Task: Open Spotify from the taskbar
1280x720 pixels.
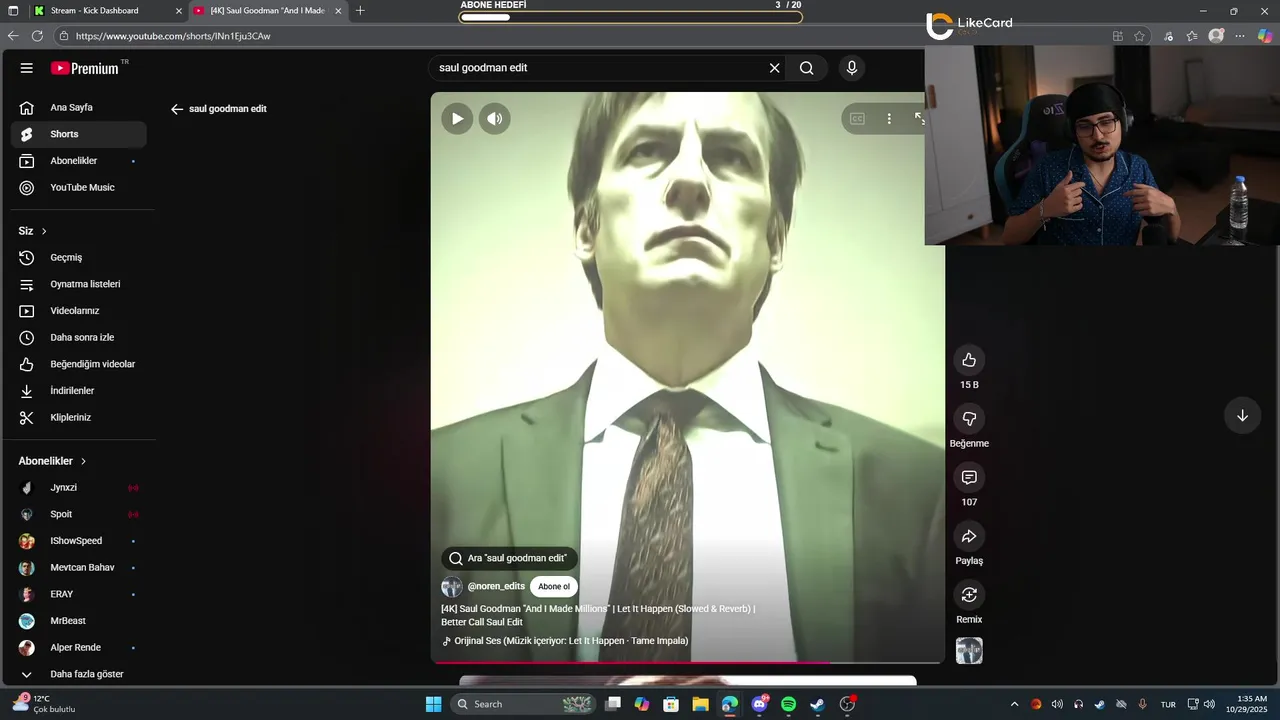Action: pyautogui.click(x=788, y=704)
